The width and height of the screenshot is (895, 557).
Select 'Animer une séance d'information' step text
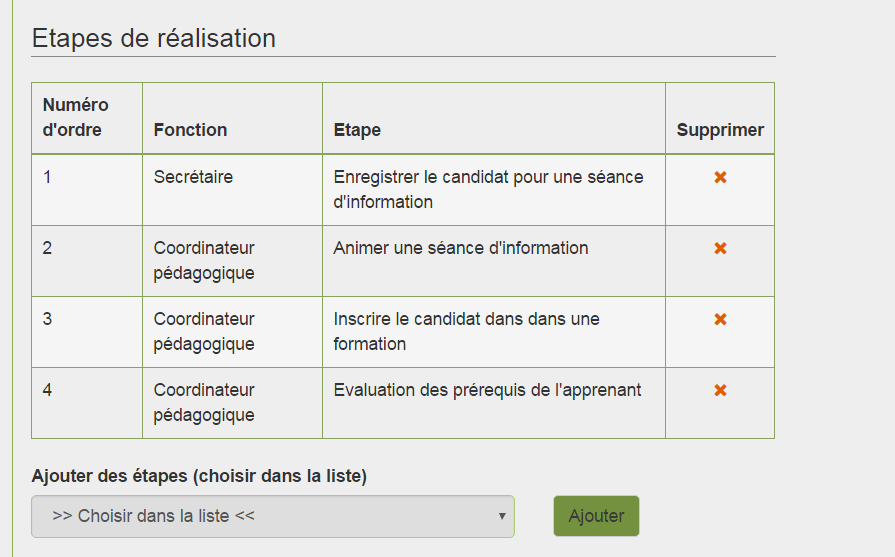click(461, 248)
